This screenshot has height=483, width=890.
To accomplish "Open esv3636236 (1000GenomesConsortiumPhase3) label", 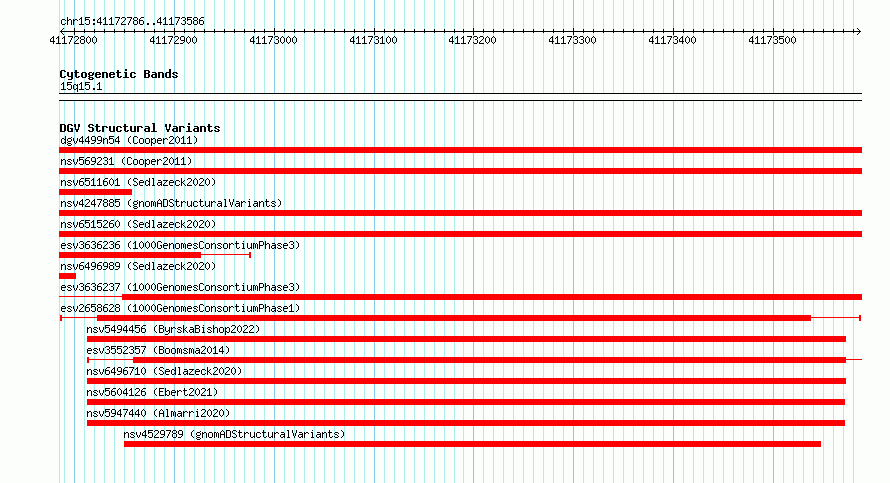I will click(180, 245).
